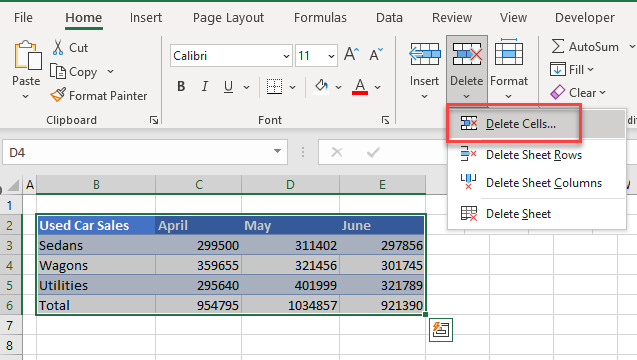
Task: Open the Quick Analysis icon below the table
Action: 441,330
